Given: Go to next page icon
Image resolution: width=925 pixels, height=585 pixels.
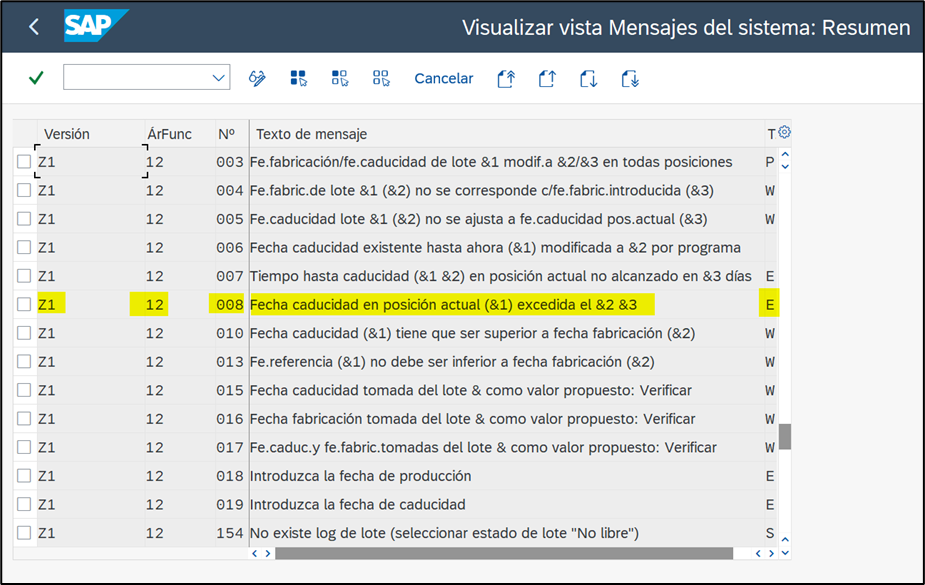Looking at the screenshot, I should tap(589, 78).
